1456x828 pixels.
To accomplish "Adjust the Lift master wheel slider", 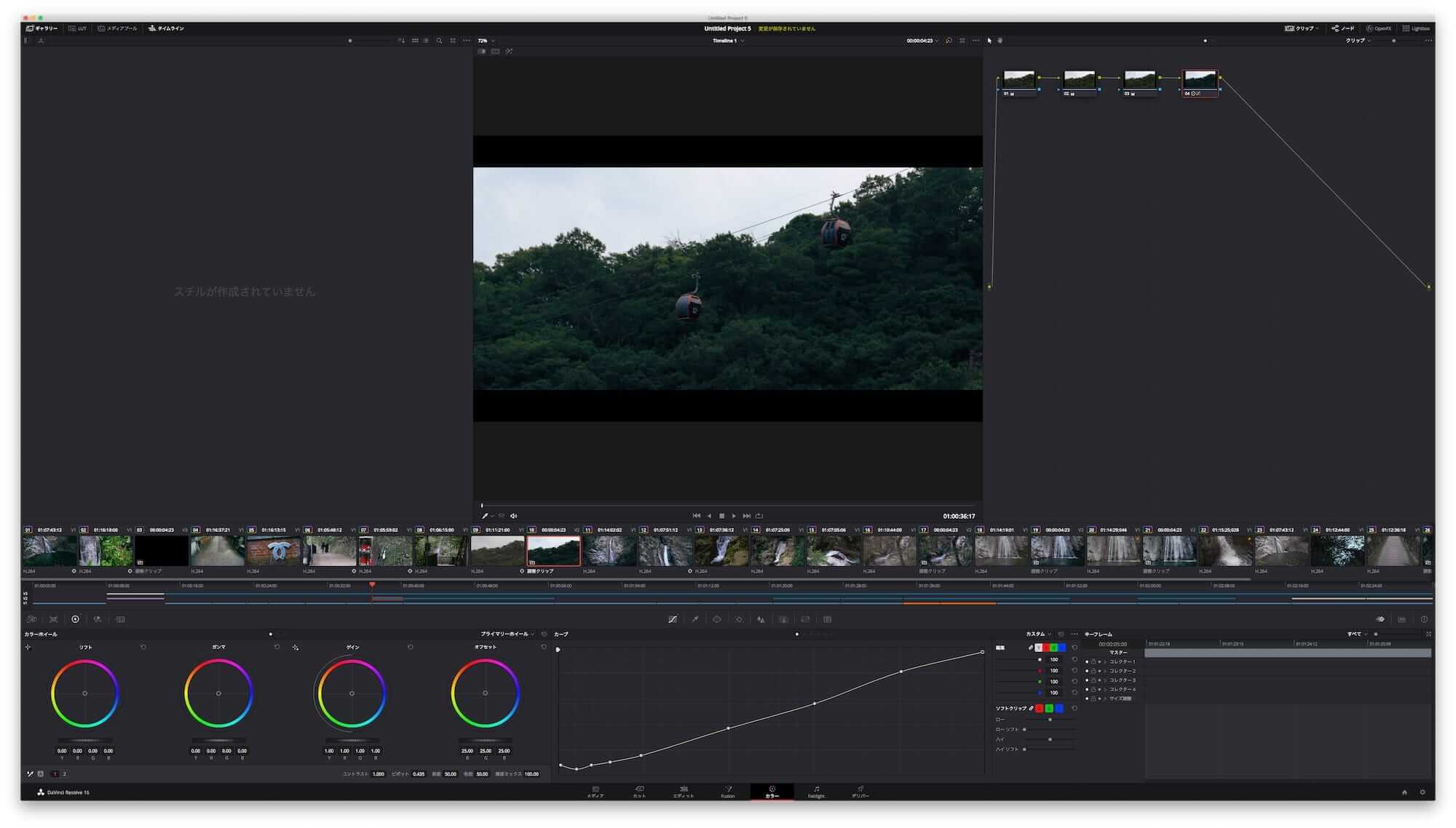I will coord(85,741).
